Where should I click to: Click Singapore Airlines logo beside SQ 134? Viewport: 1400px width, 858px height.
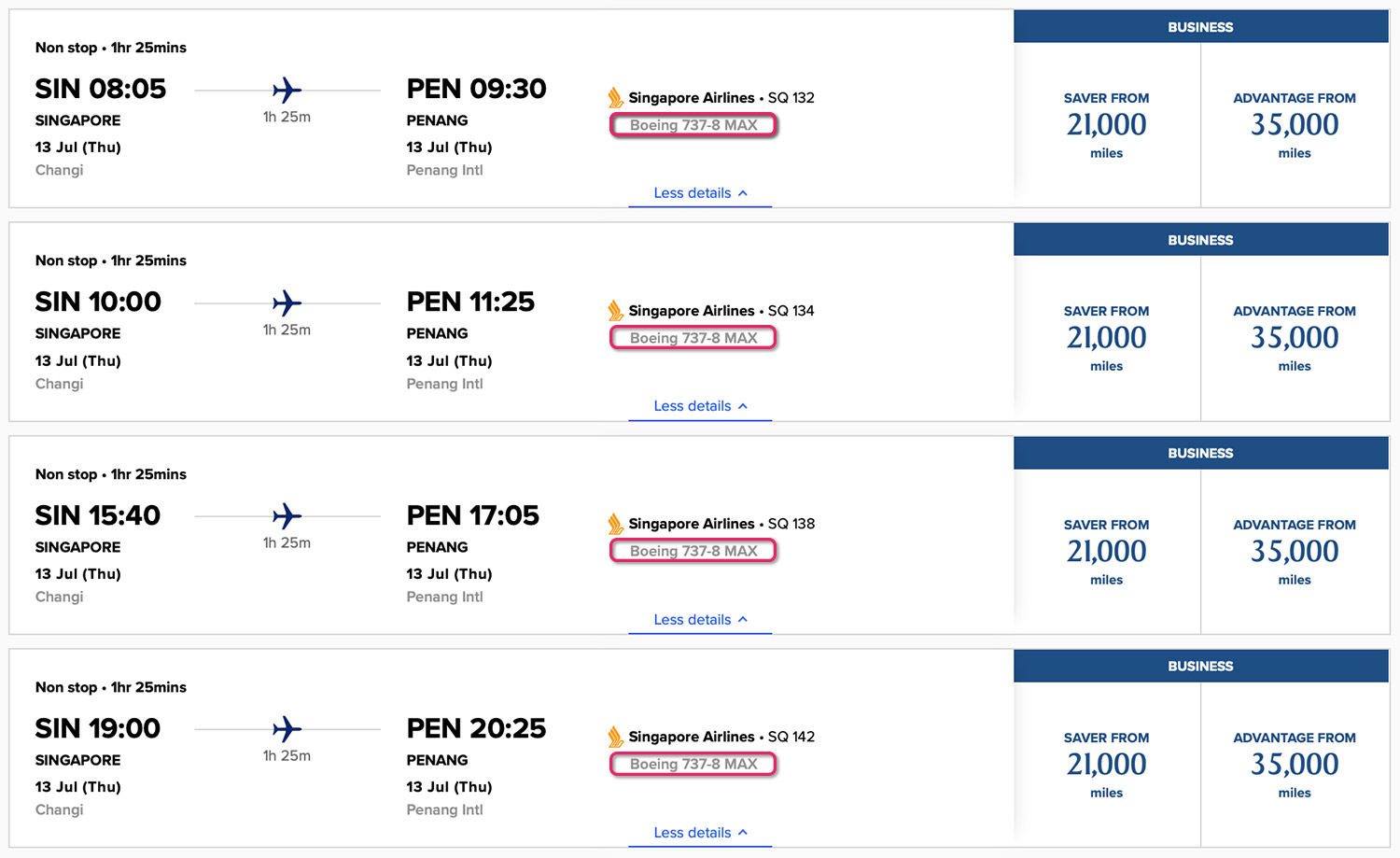616,311
